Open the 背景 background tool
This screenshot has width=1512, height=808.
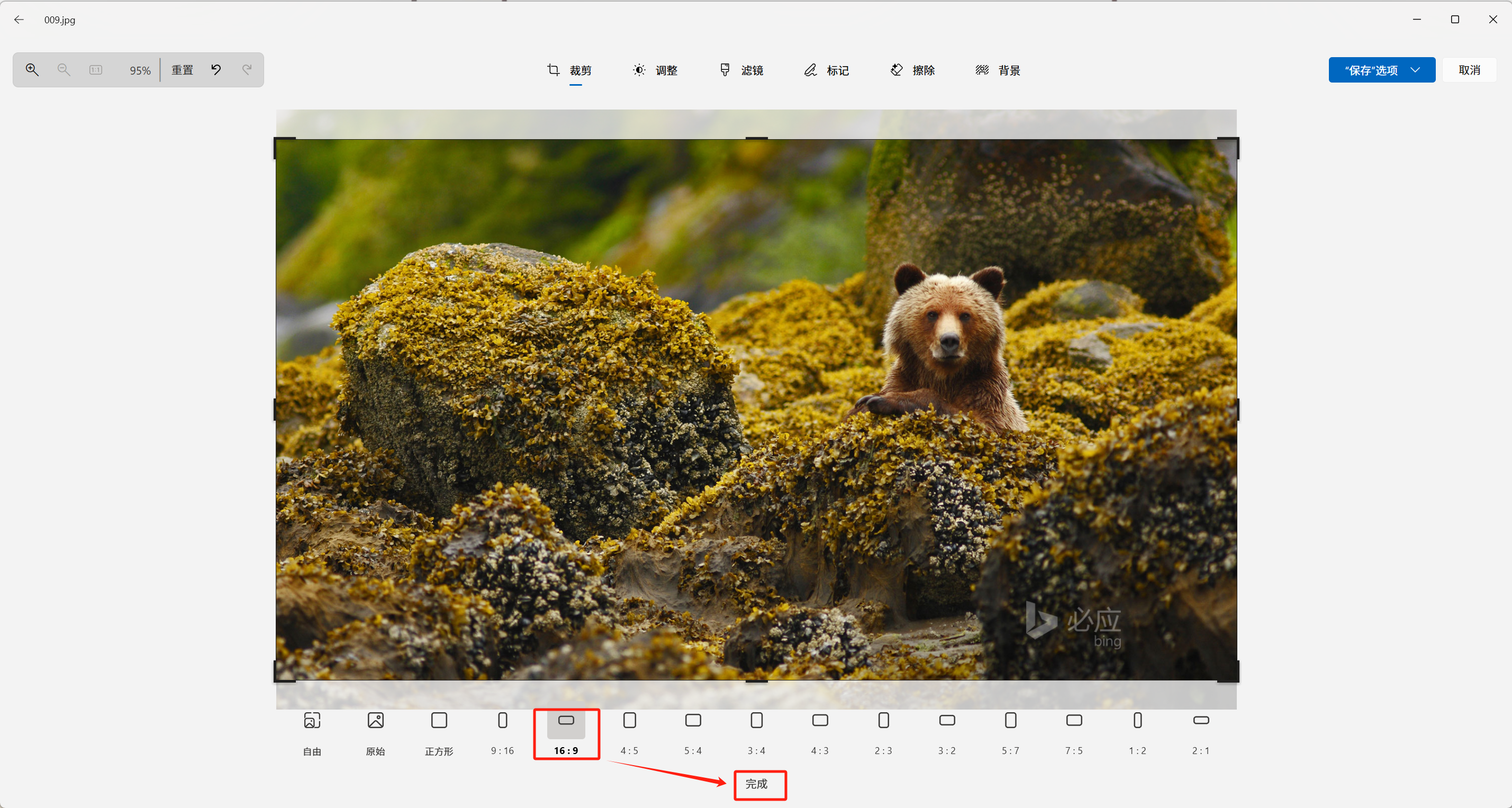pyautogui.click(x=998, y=70)
